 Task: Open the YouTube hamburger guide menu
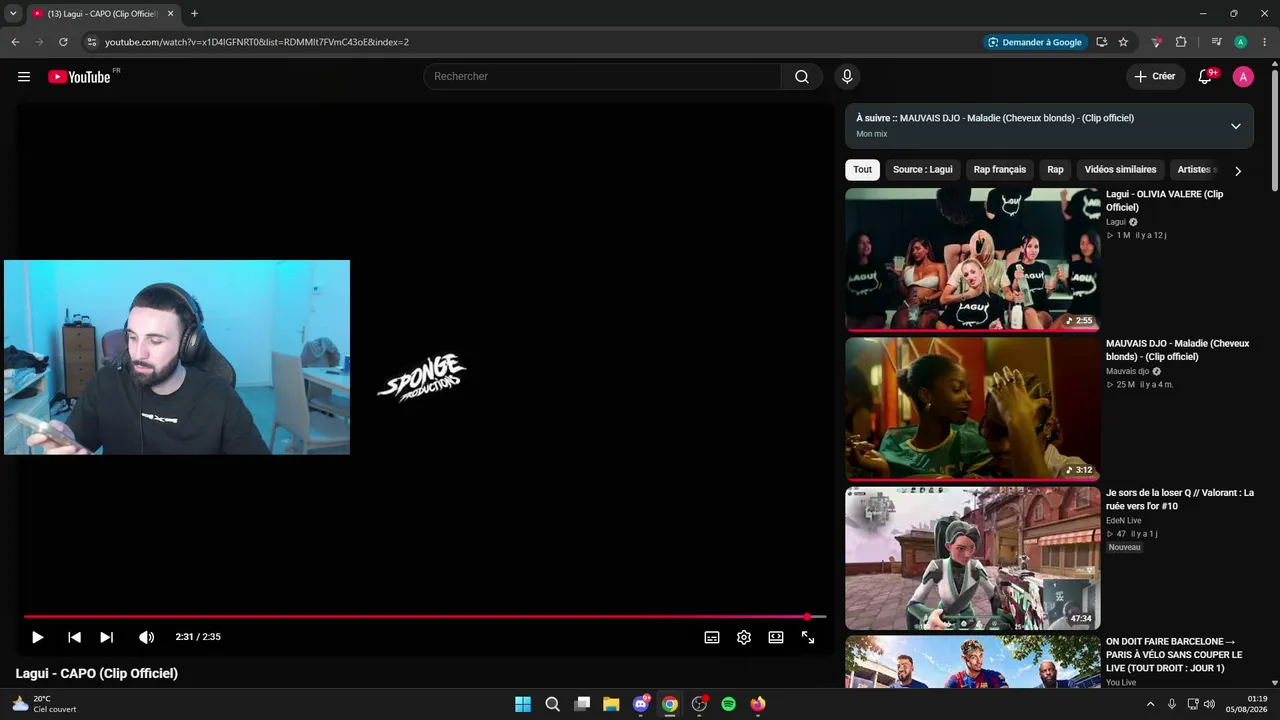coord(24,77)
